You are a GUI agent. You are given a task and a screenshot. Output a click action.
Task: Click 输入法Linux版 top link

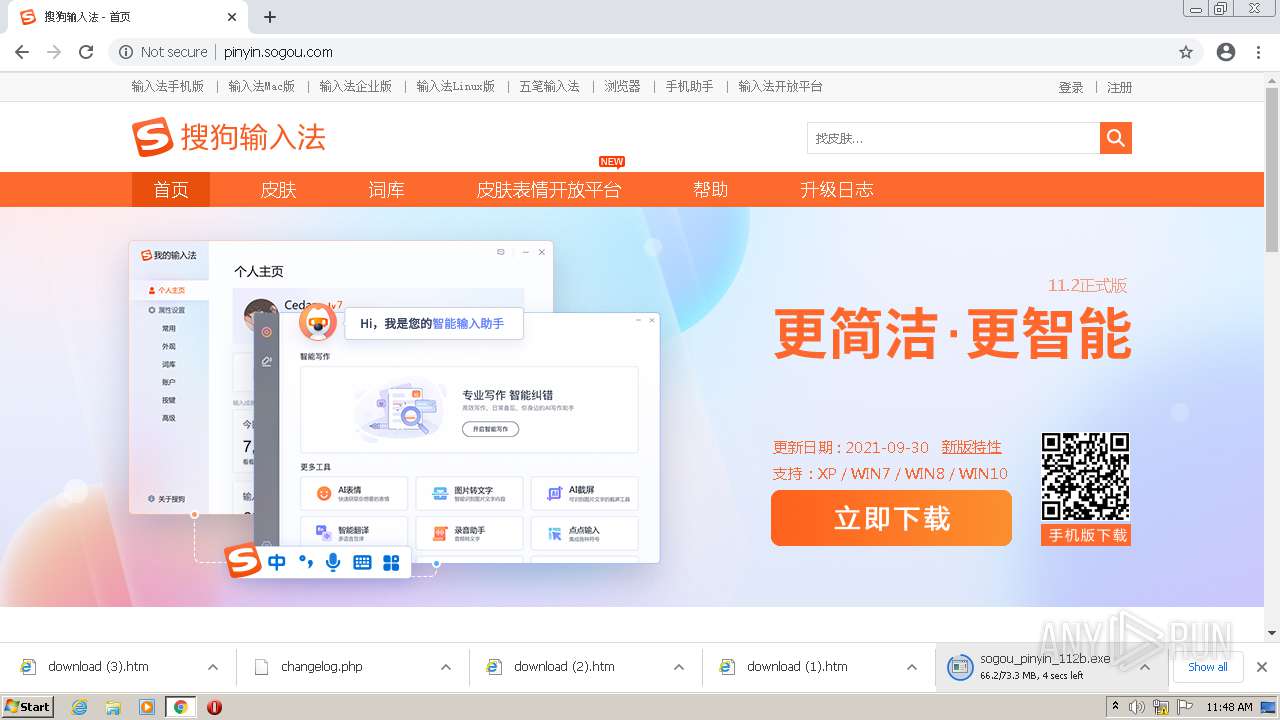[x=455, y=86]
